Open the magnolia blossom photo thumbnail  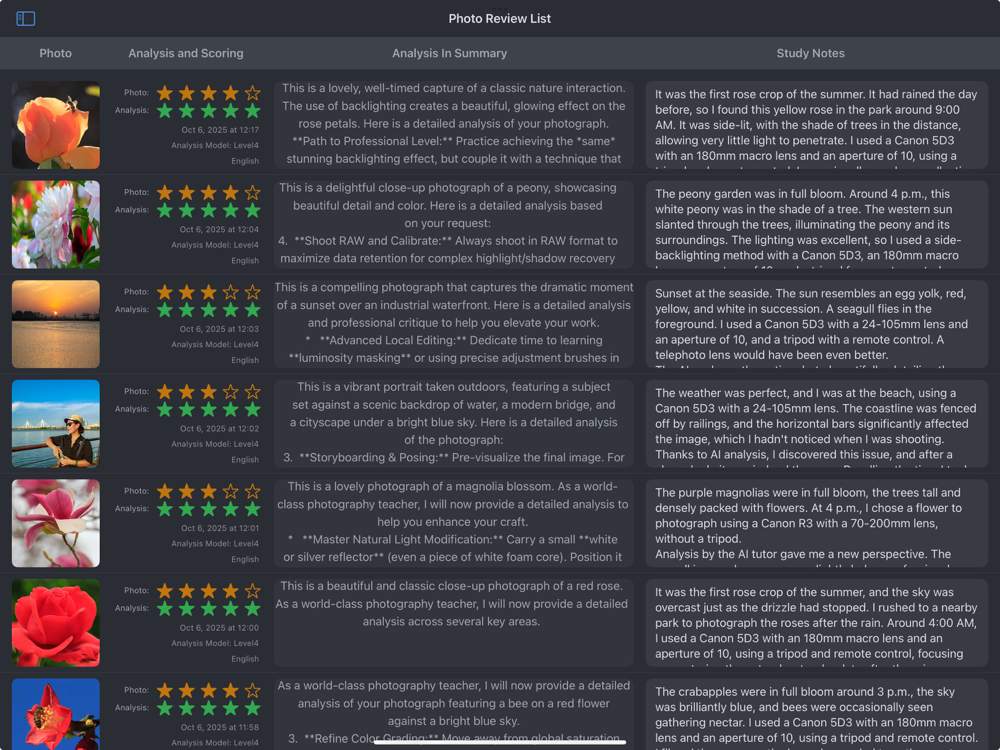tap(55, 523)
